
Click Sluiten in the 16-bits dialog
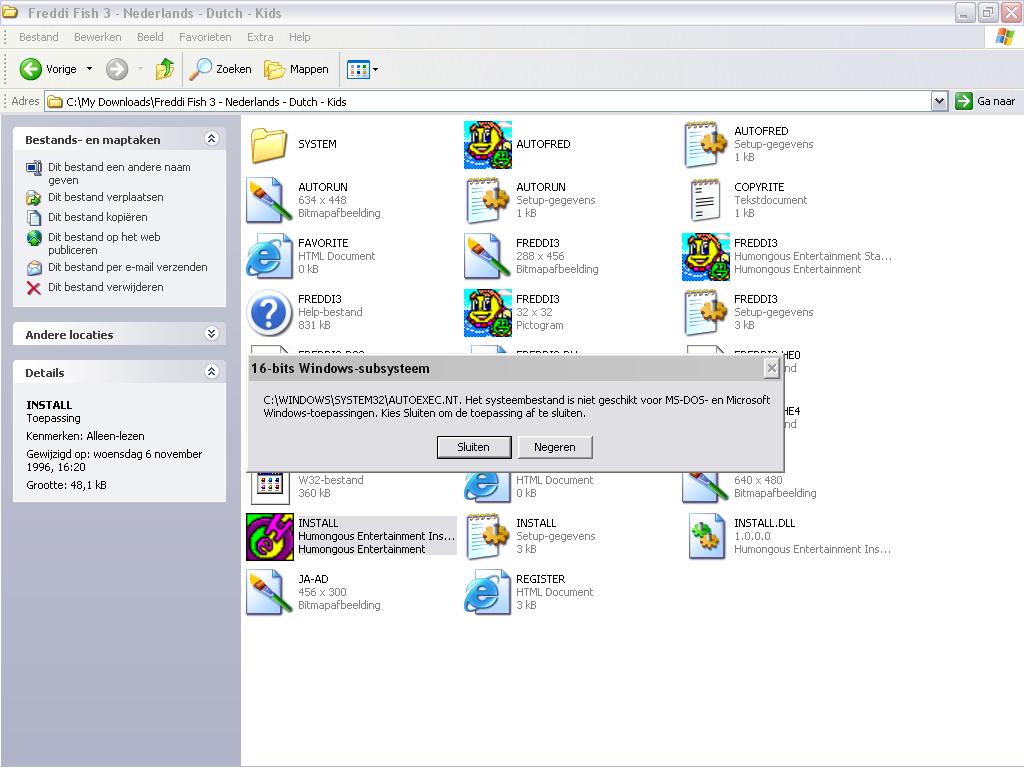473,447
